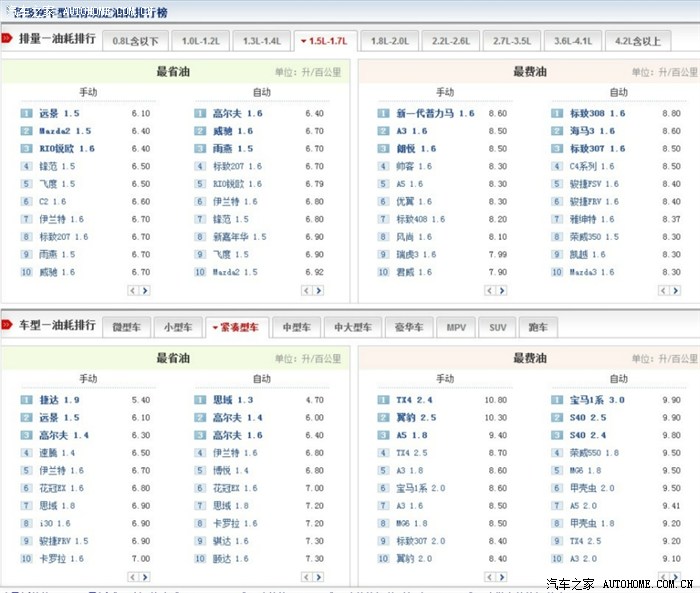The image size is (700, 593).
Task: Open the 卡罗拉 1.6 automatic entry
Action: coord(235,523)
